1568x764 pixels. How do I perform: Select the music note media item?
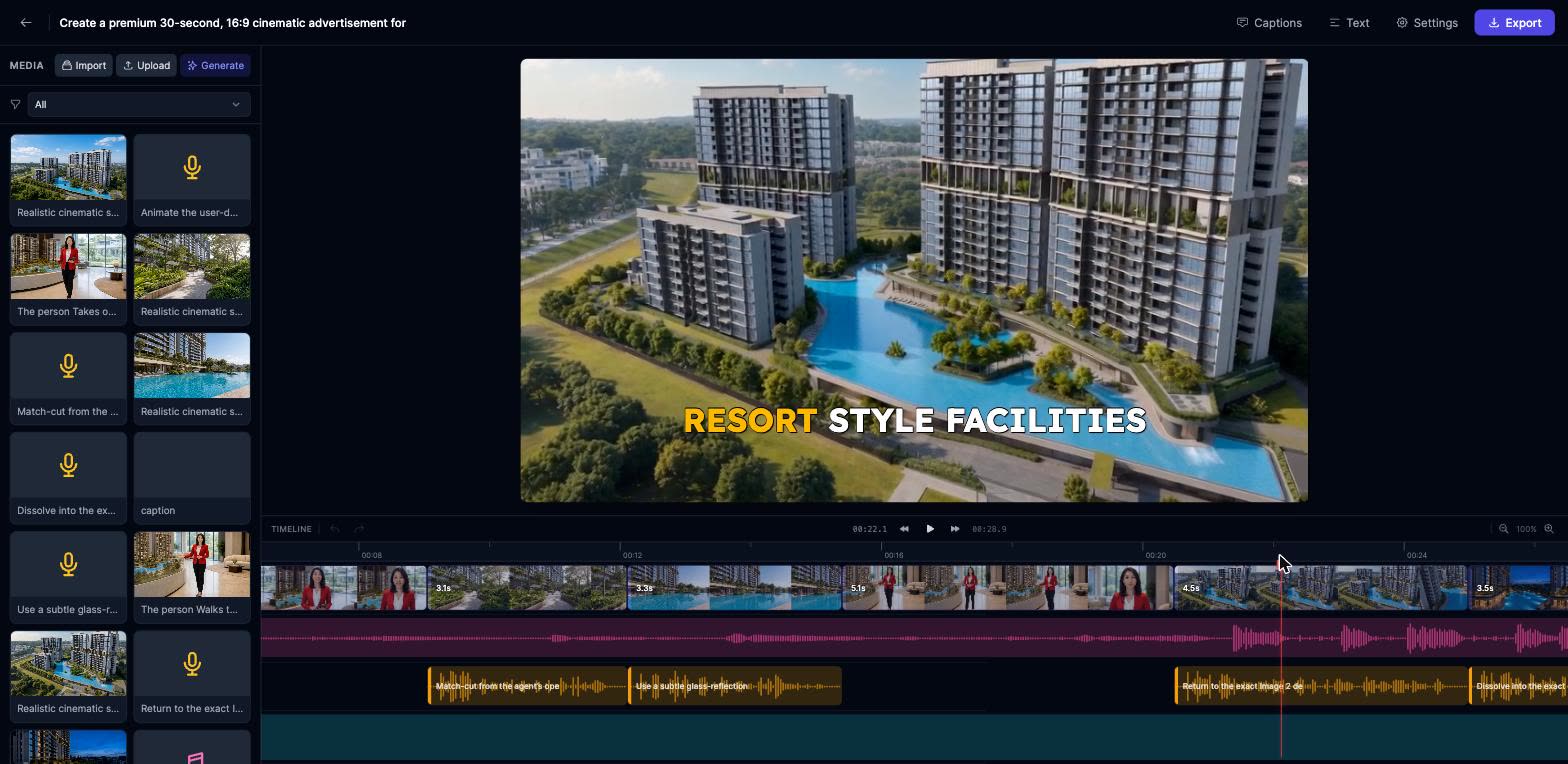pos(192,748)
